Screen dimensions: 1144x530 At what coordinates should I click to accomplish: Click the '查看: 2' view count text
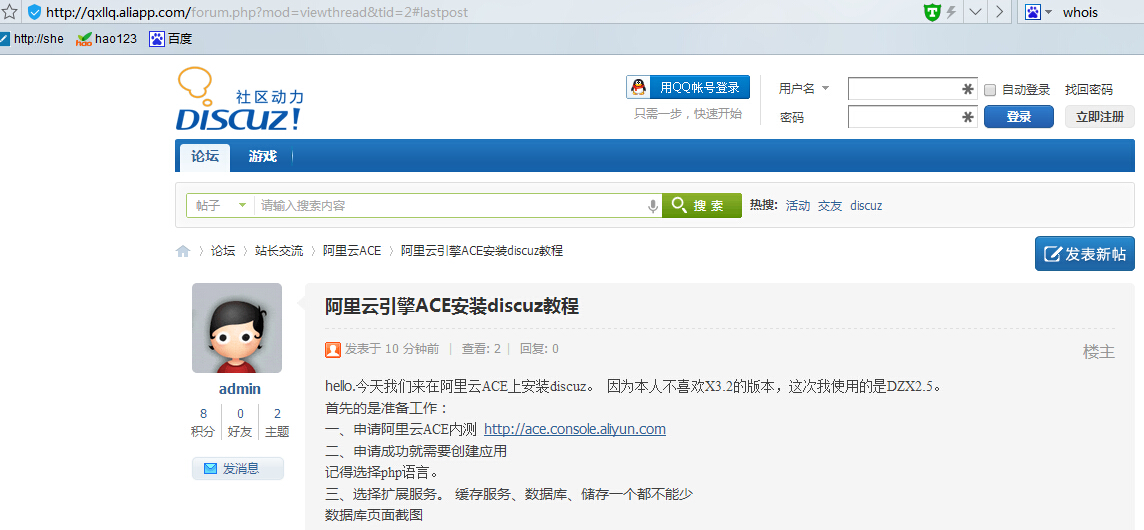click(x=482, y=349)
